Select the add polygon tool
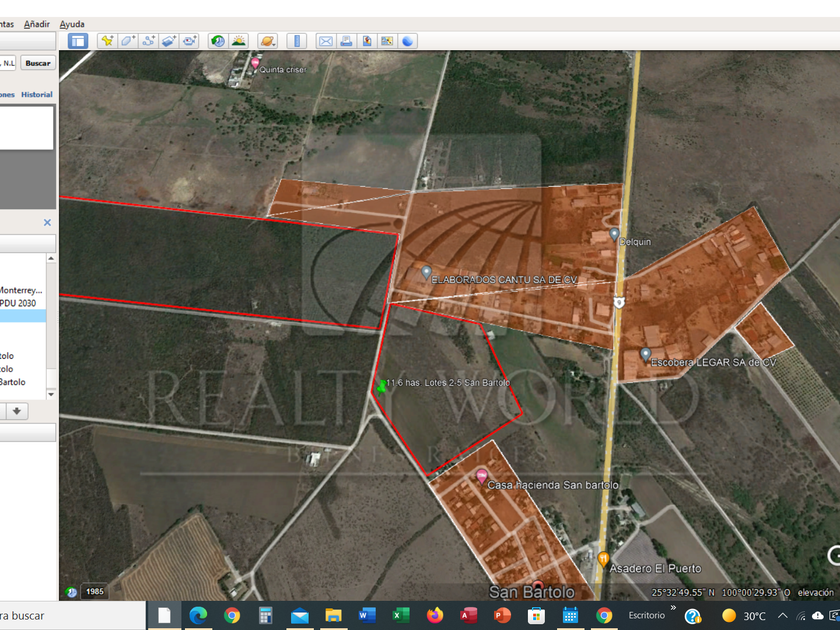840x630 pixels. [127, 41]
